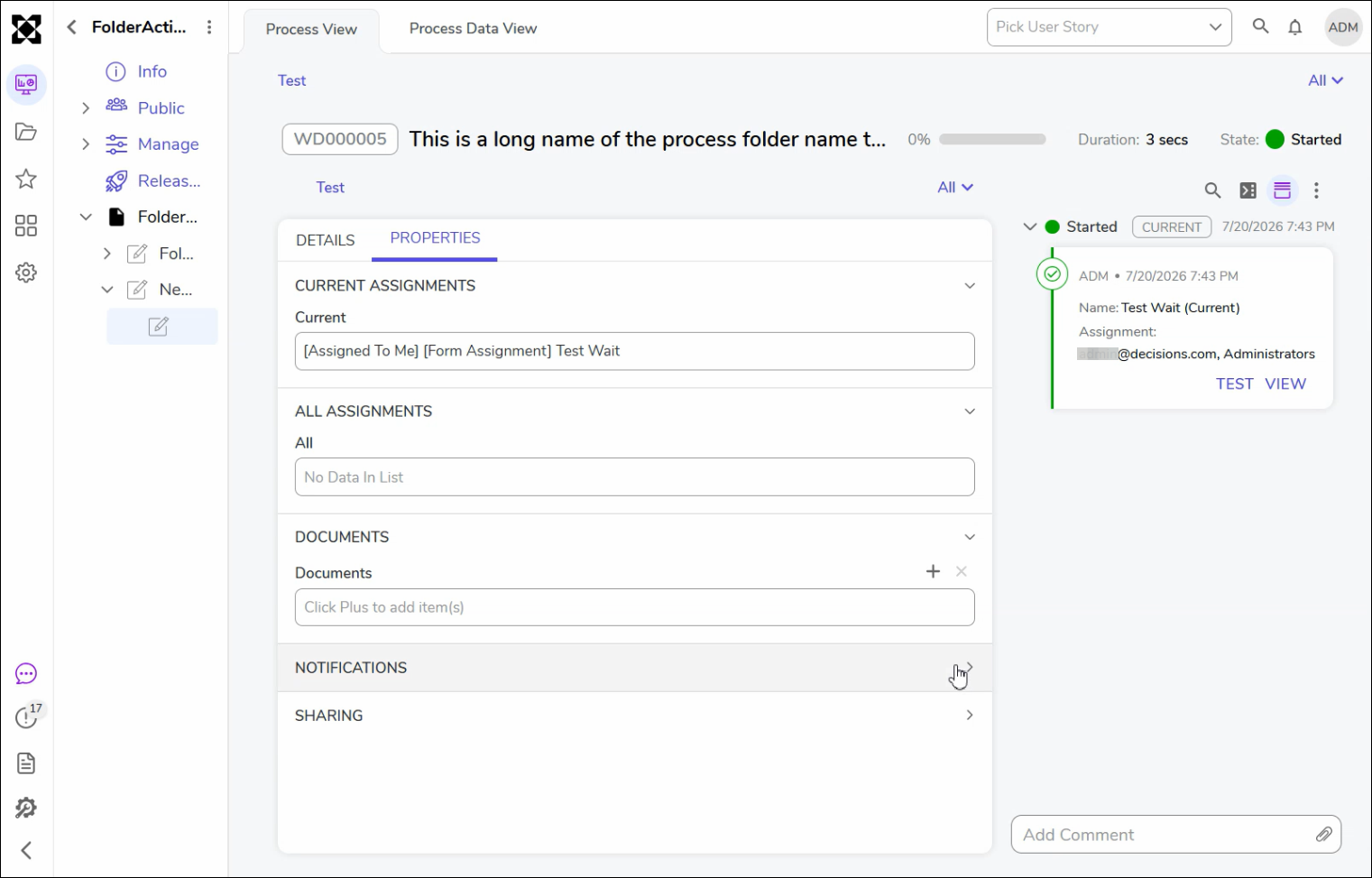Open the Pick User Story dropdown

pyautogui.click(x=1110, y=27)
